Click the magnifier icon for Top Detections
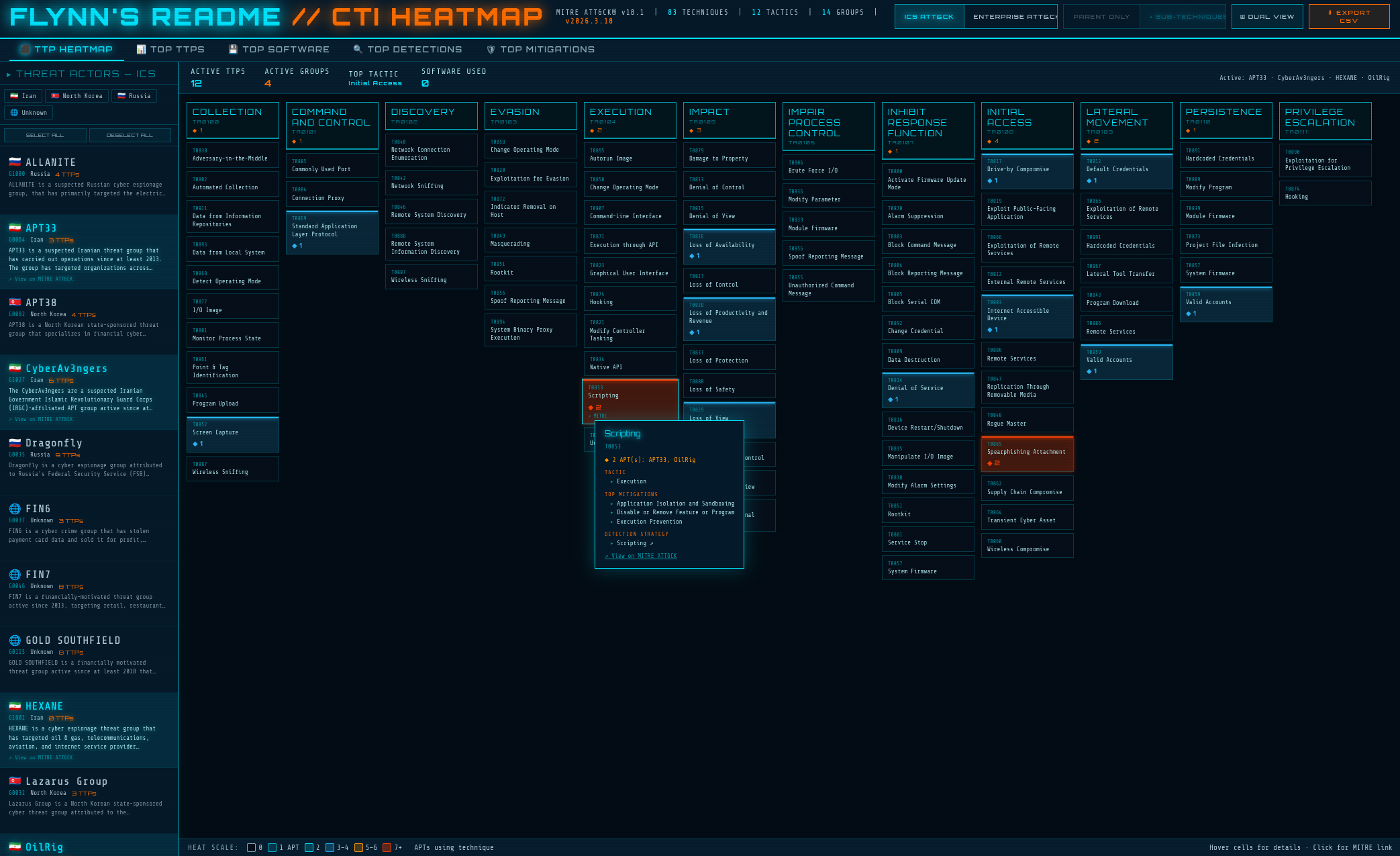 356,49
